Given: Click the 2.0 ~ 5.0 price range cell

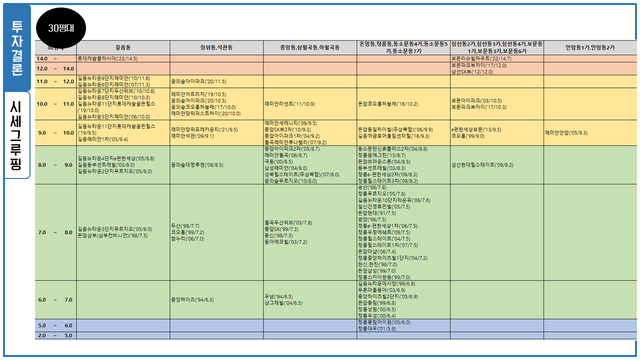Looking at the screenshot, I should pos(56,335).
